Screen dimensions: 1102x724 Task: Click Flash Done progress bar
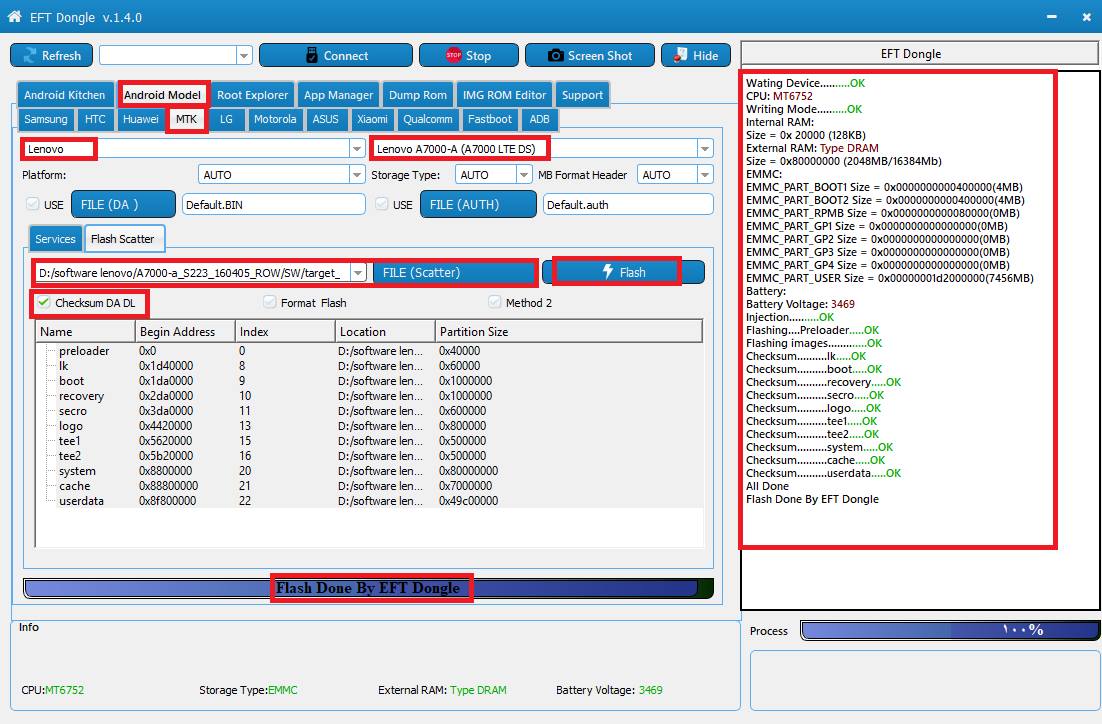point(368,588)
